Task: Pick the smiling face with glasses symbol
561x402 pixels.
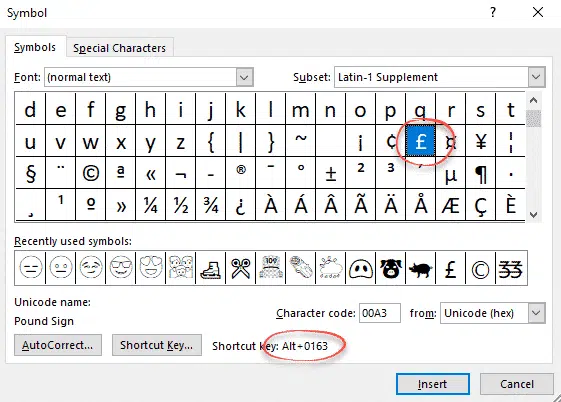Action: (121, 268)
